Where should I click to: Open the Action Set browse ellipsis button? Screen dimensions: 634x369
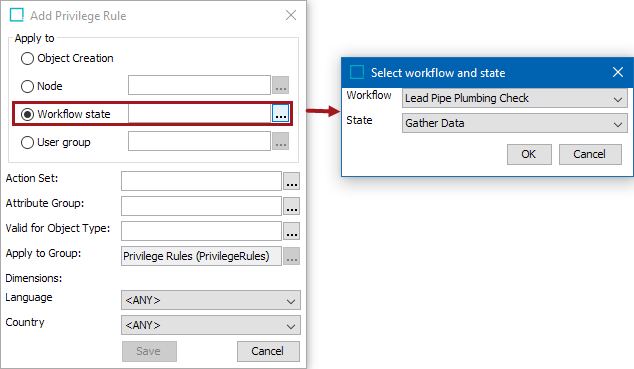(x=292, y=181)
